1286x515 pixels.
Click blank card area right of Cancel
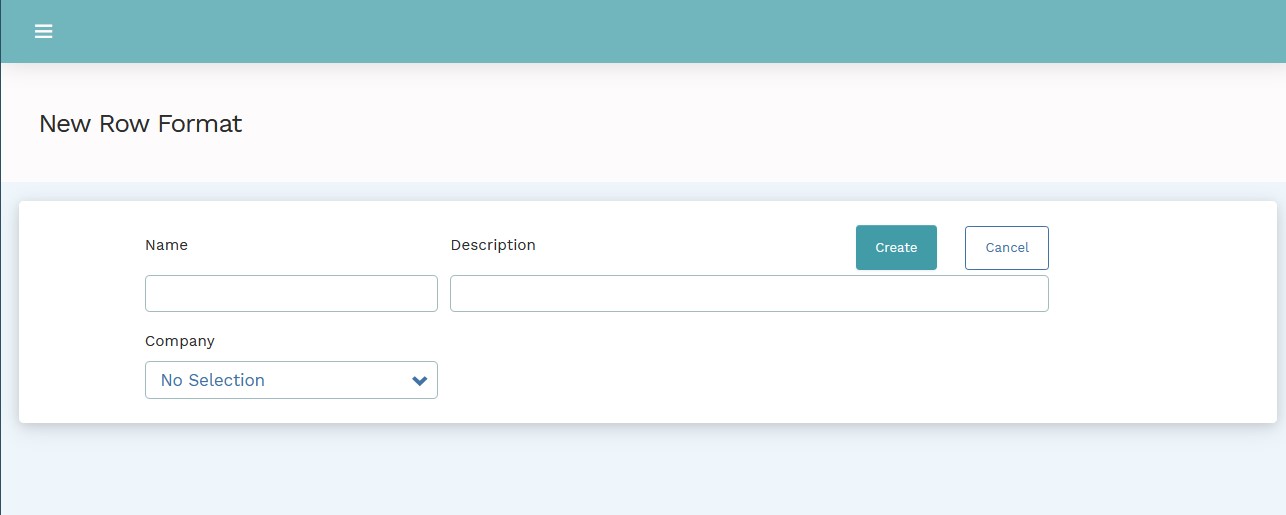(x=1160, y=300)
